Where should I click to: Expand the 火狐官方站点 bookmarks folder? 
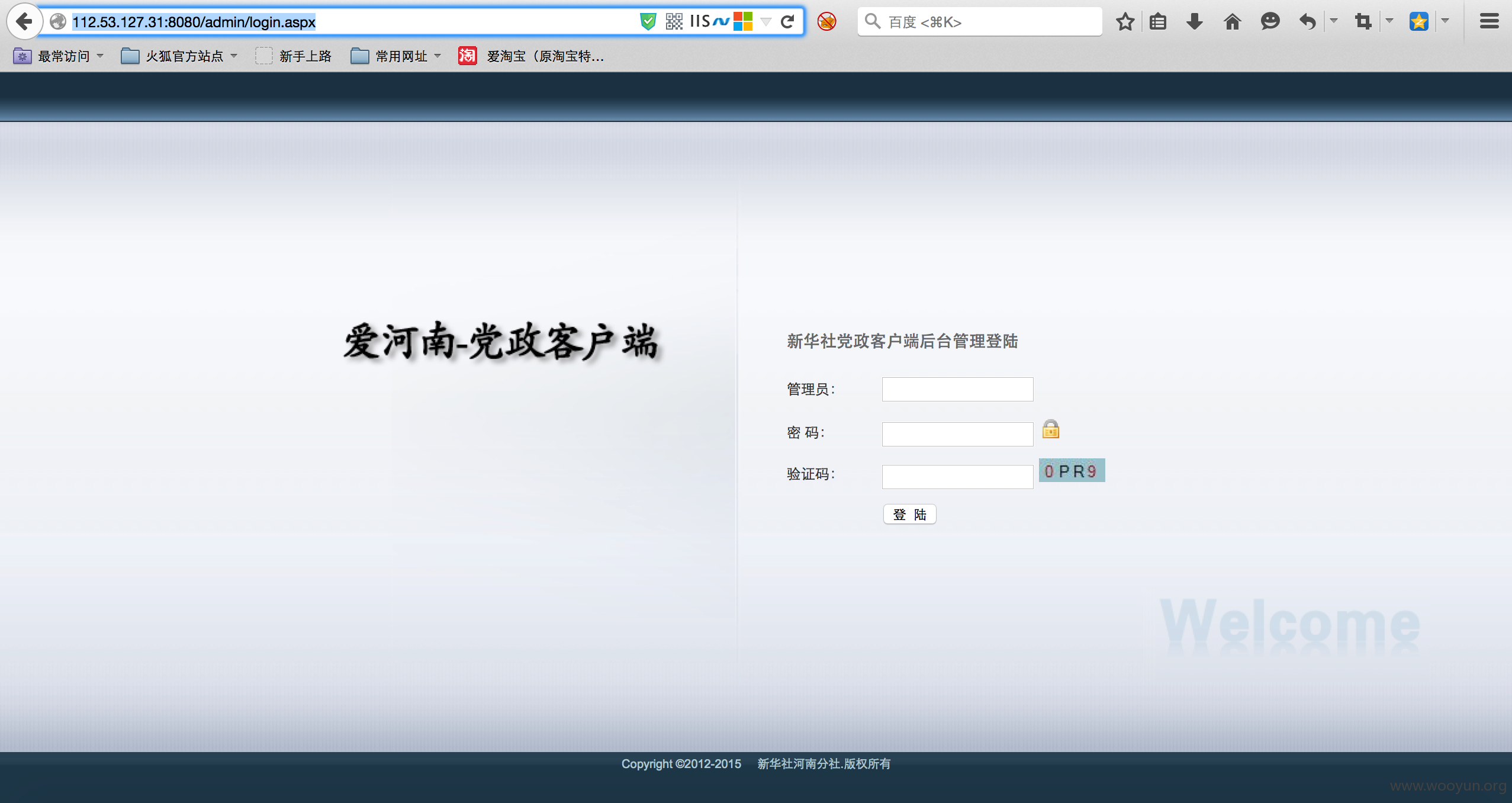(x=179, y=56)
